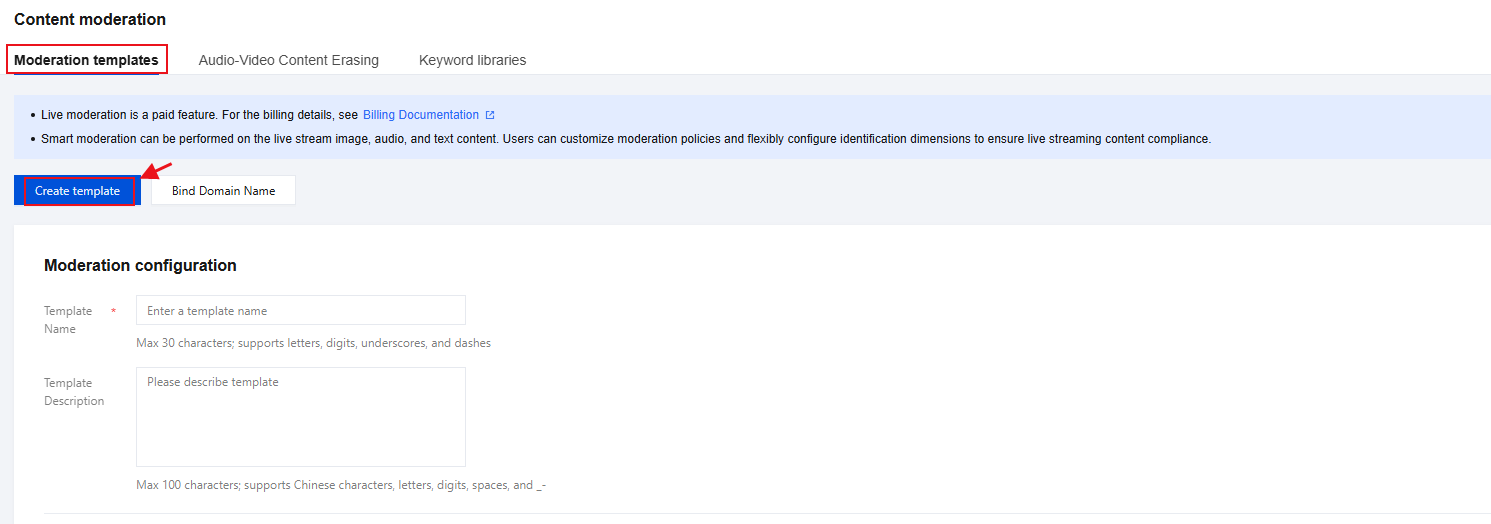Screen dimensions: 1491x524
Task: Follow the Billing Documentation link
Action: pos(420,115)
